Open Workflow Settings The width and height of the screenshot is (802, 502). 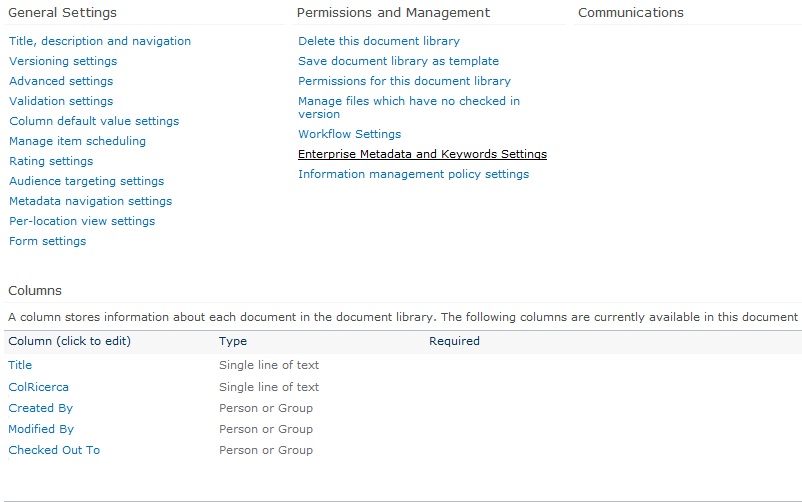(349, 134)
